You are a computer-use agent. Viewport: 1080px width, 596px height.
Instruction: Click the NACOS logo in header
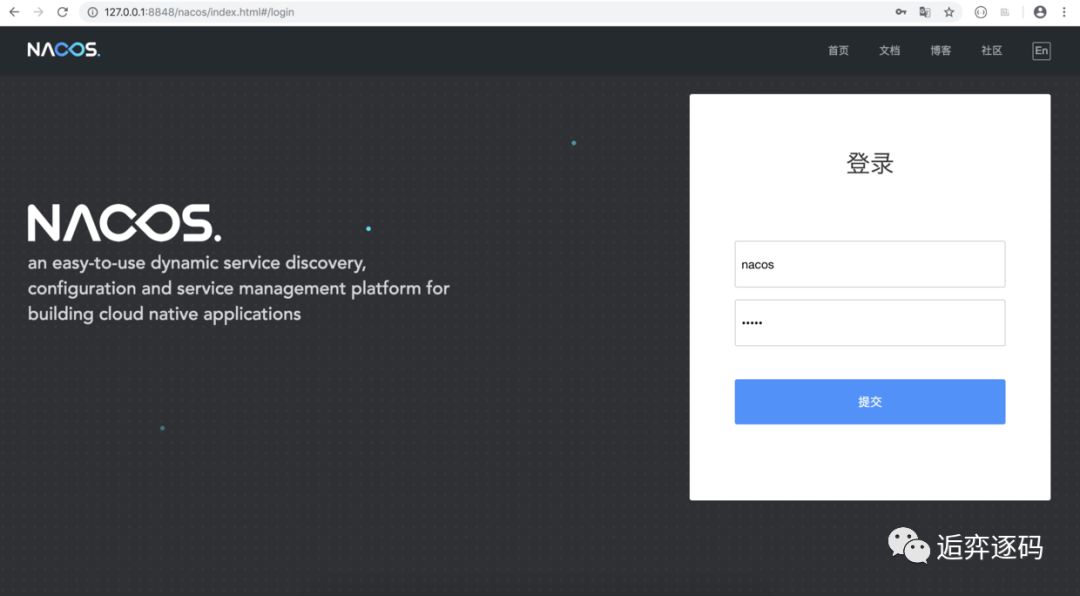(63, 50)
